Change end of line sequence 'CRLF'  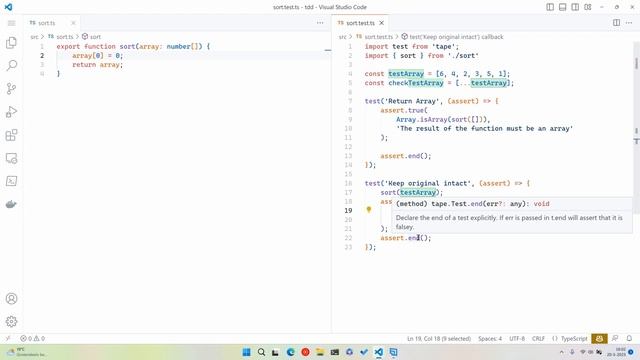coord(538,339)
